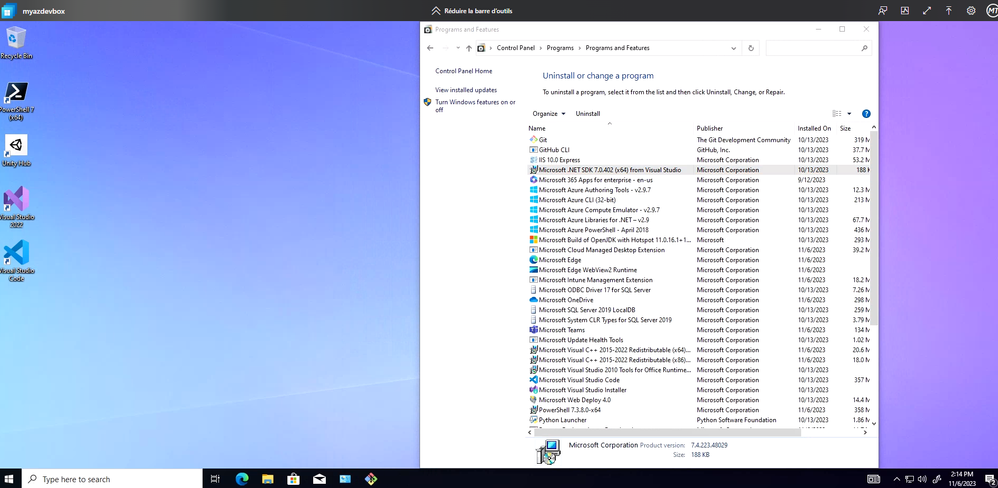The image size is (998, 488).
Task: Click the search magnifier in Programs window
Action: [x=864, y=48]
